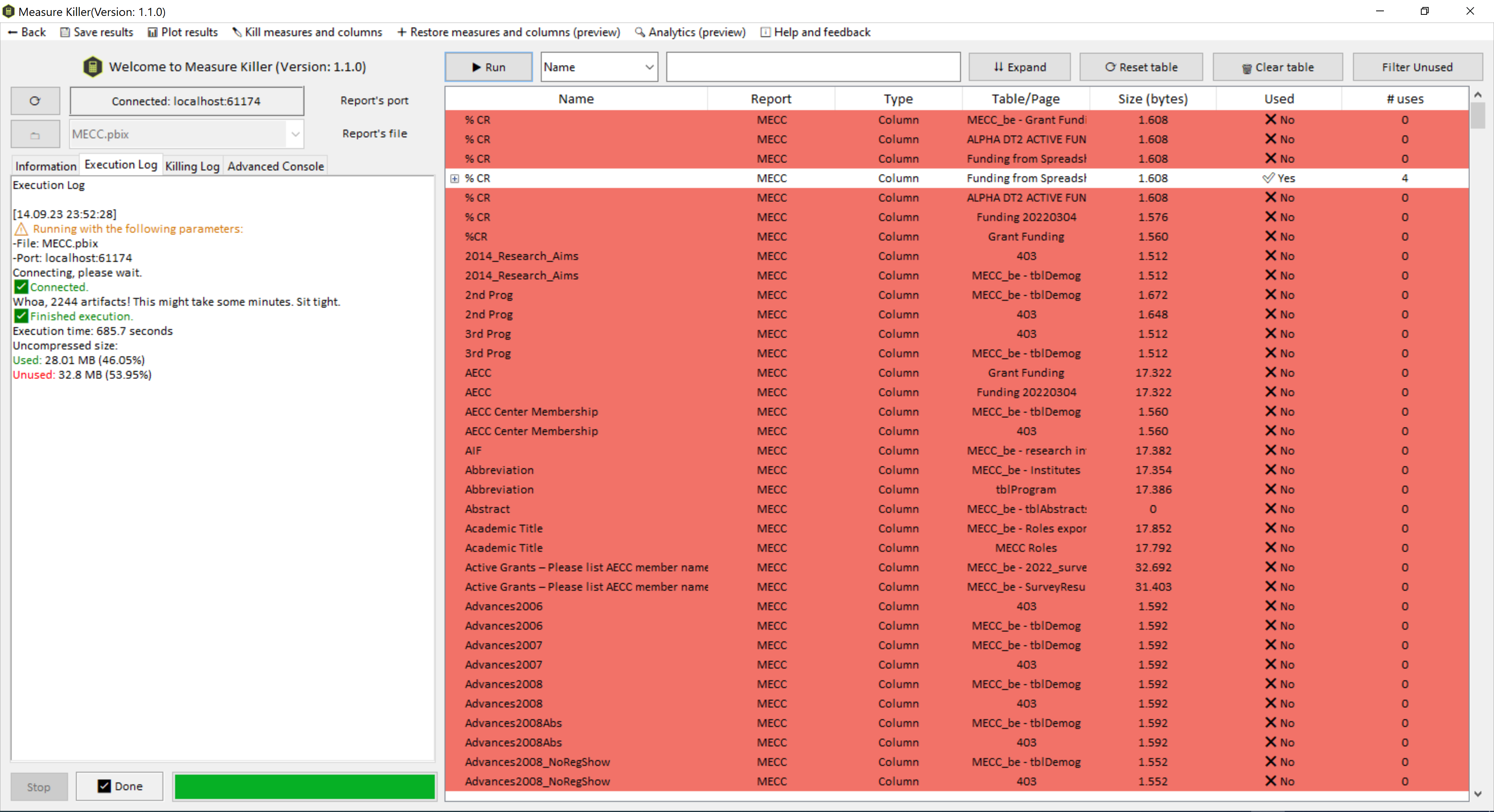Viewport: 1494px width, 812px height.
Task: Enable Filter Unused
Action: pos(1417,67)
